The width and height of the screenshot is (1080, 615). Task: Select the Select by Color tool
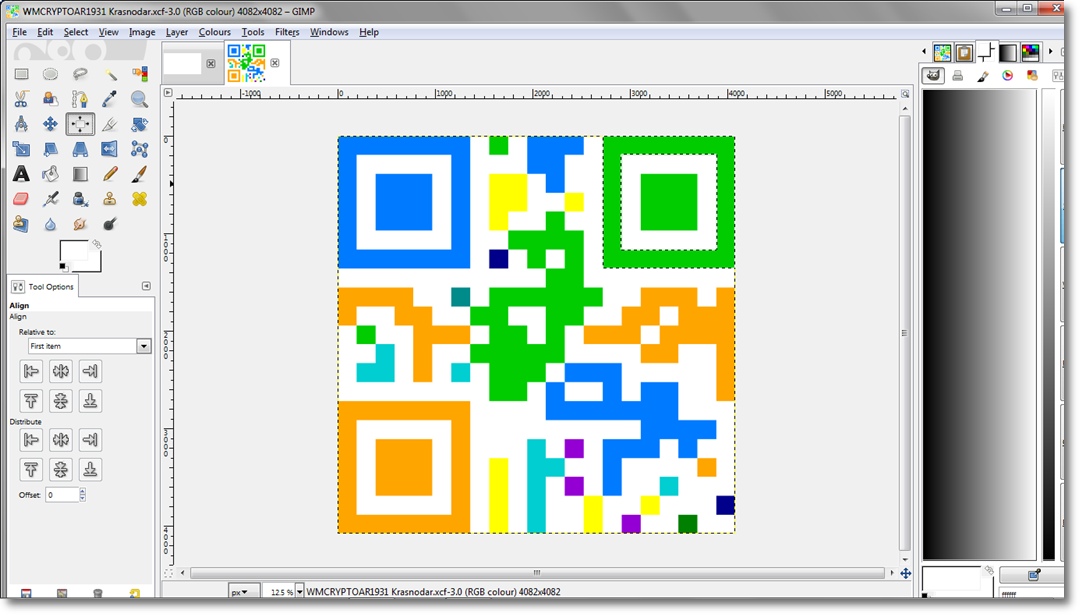click(139, 74)
